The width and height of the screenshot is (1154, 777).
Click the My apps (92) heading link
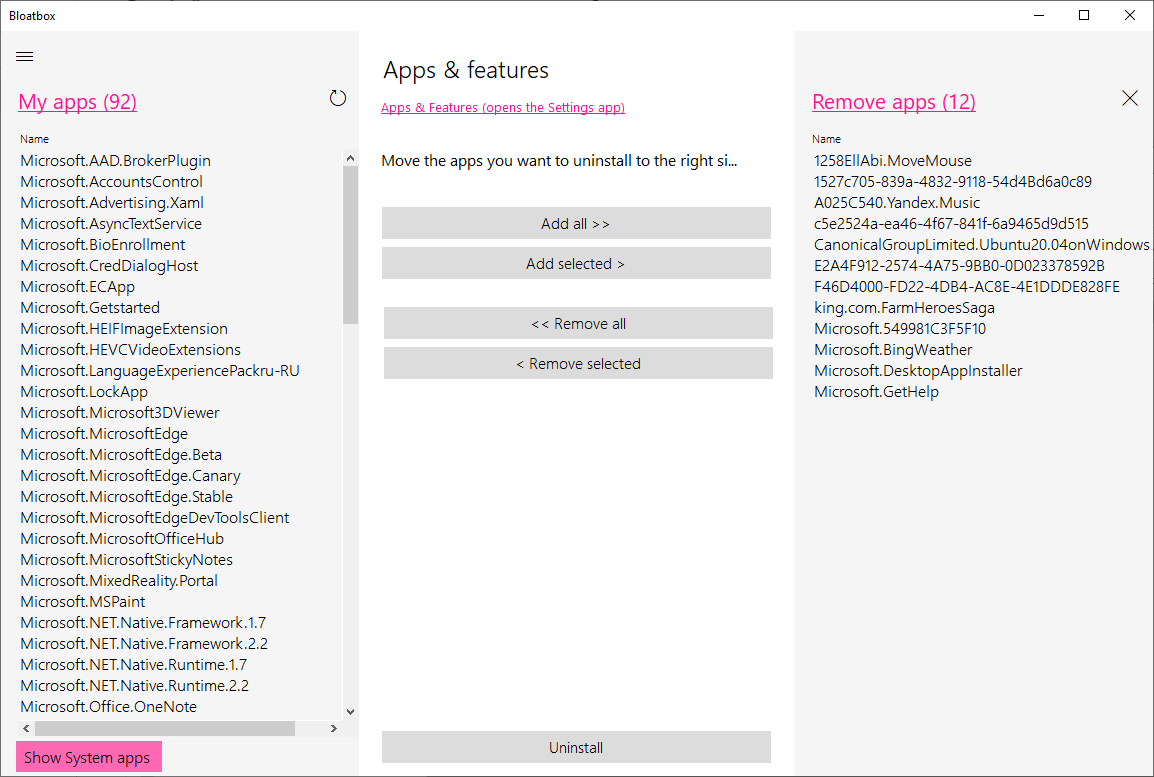[78, 102]
